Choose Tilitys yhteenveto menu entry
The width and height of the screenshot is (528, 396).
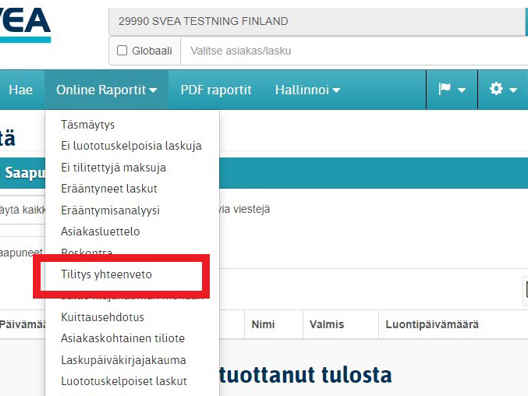[106, 274]
